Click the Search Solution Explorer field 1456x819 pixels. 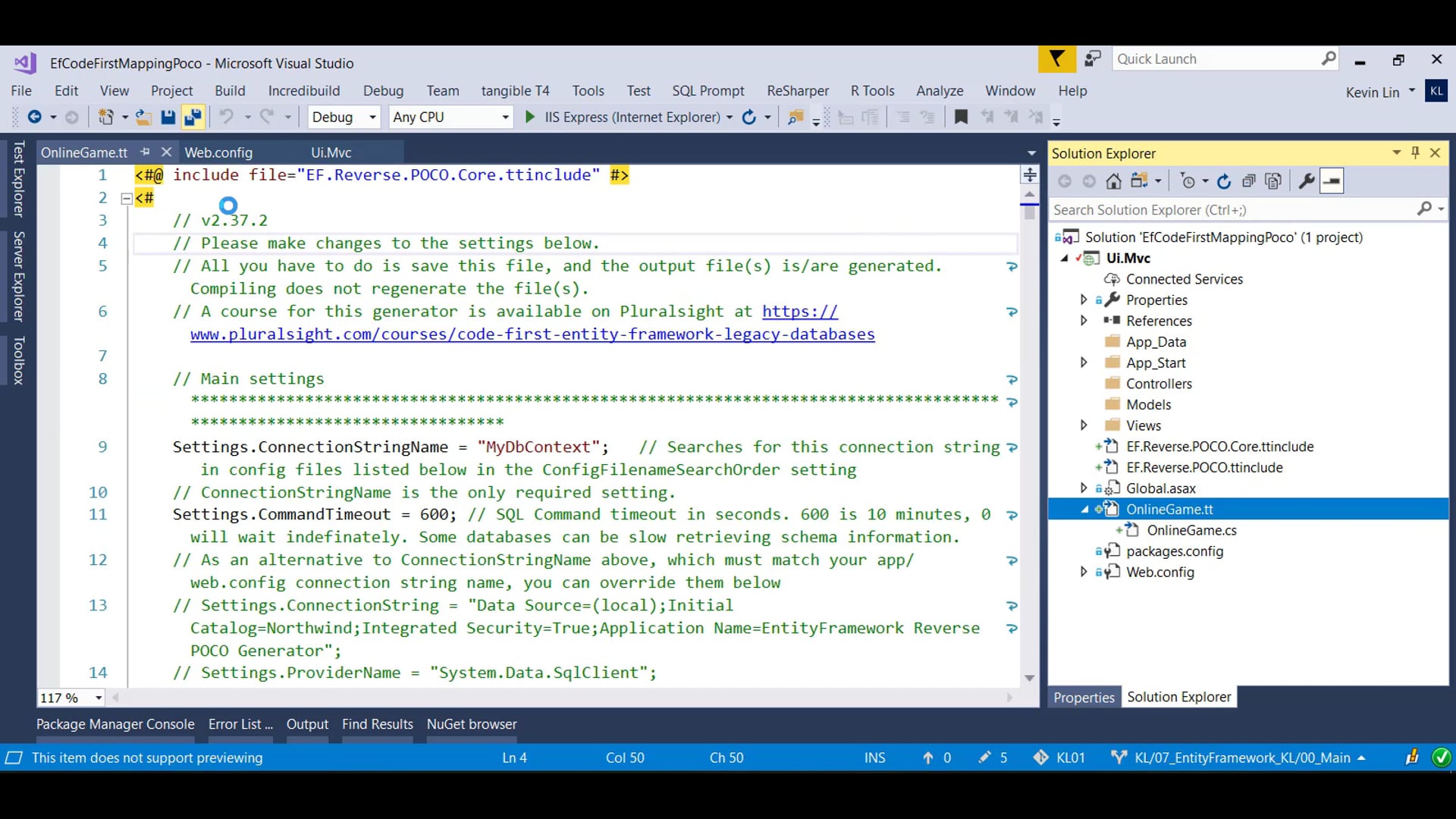click(1228, 210)
